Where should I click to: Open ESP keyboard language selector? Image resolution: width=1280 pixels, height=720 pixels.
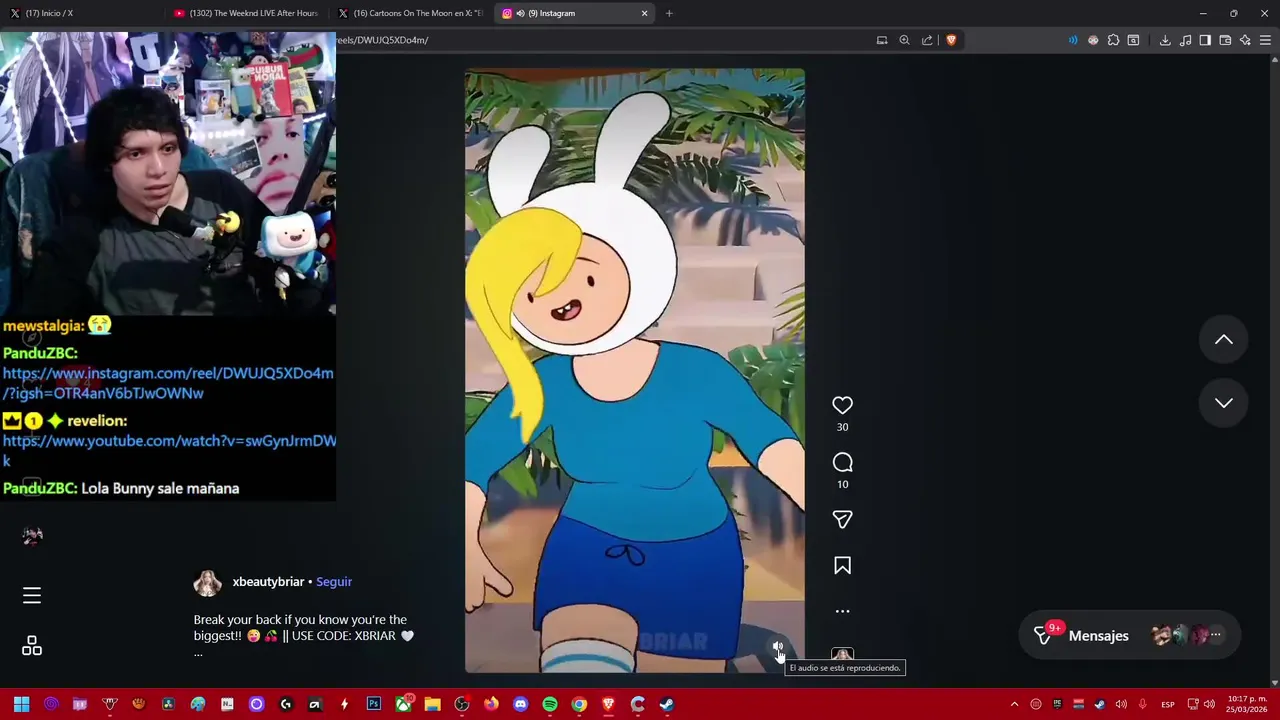click(x=1168, y=704)
